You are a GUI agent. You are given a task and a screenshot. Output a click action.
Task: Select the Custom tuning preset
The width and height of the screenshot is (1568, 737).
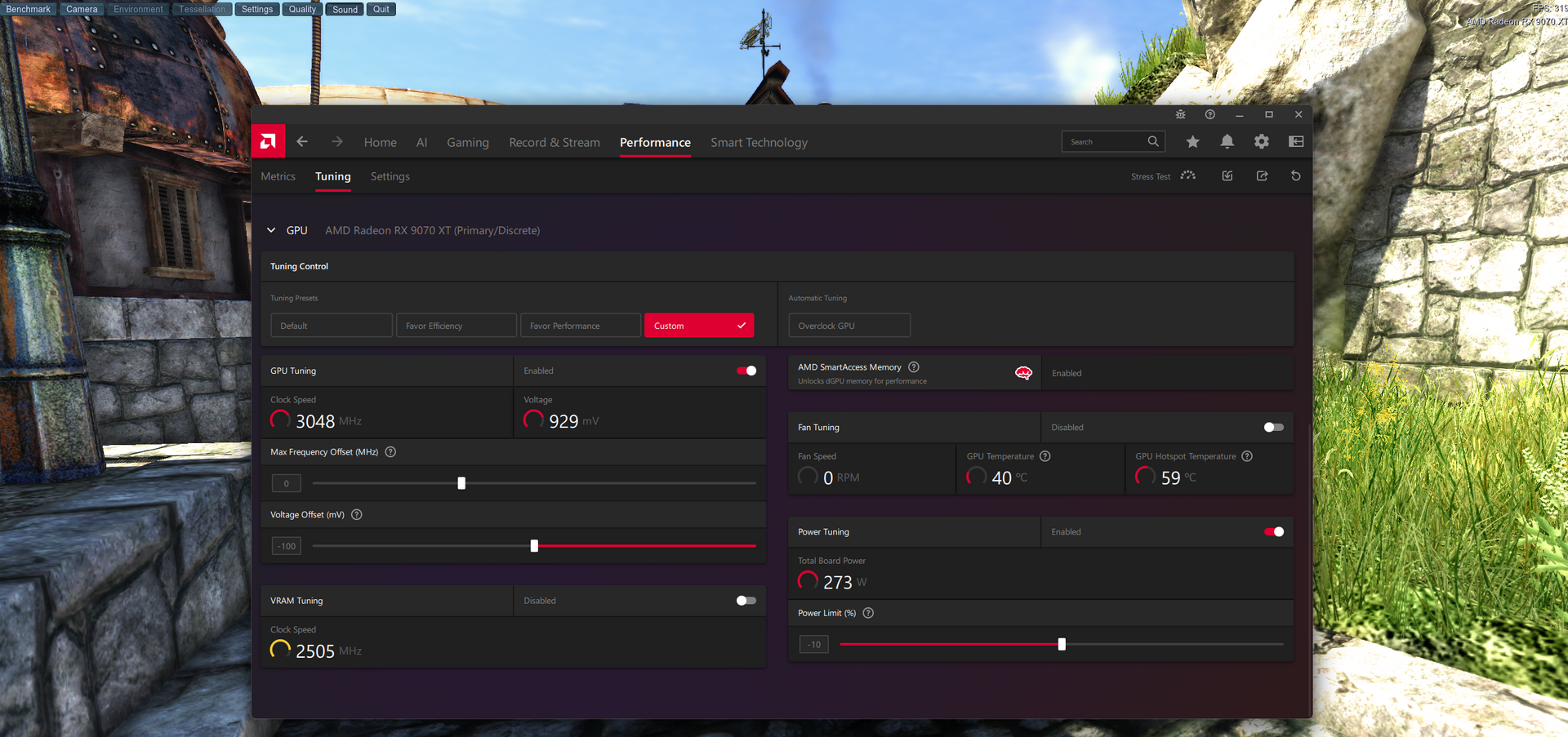699,326
